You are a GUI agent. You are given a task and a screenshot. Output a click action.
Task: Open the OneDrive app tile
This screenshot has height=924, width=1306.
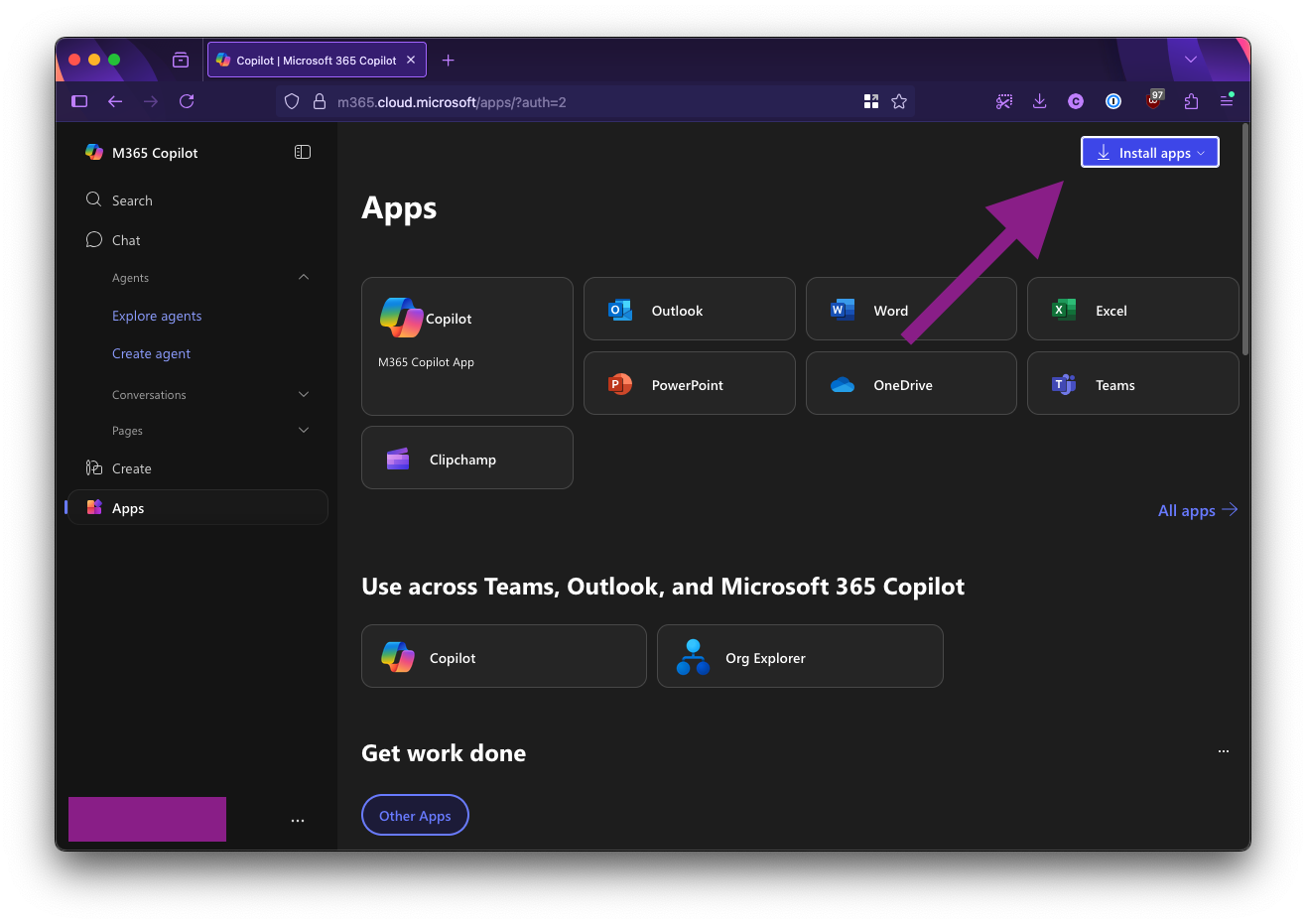point(911,384)
